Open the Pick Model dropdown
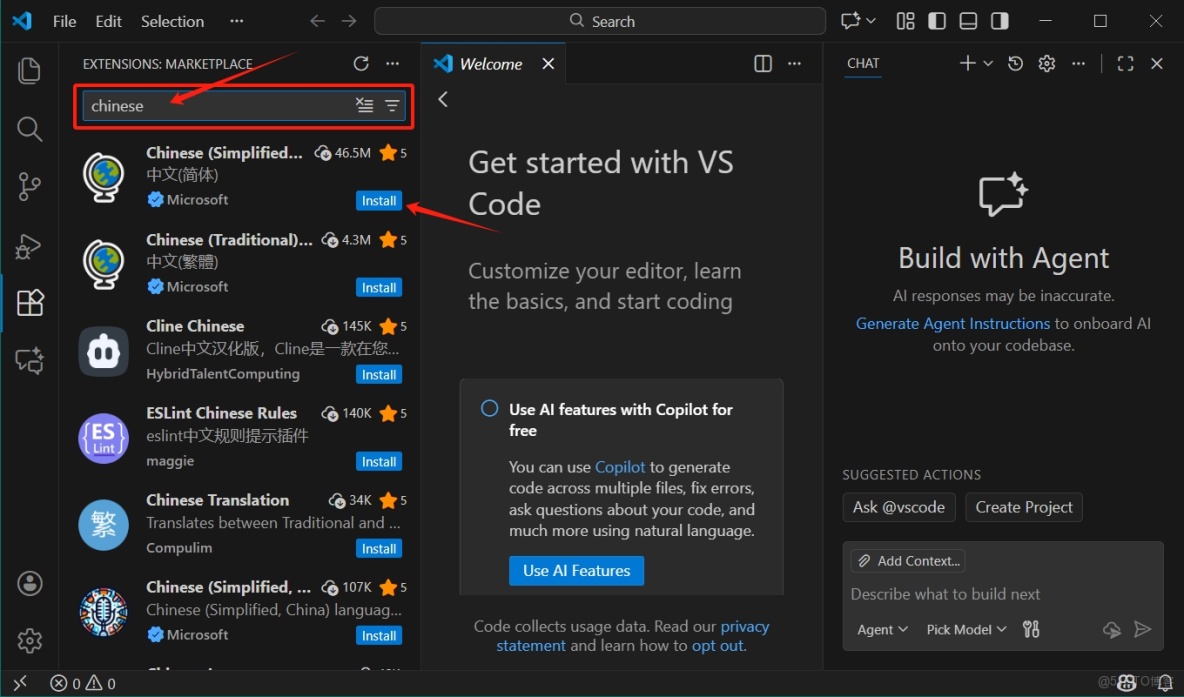This screenshot has height=697, width=1184. pos(964,629)
